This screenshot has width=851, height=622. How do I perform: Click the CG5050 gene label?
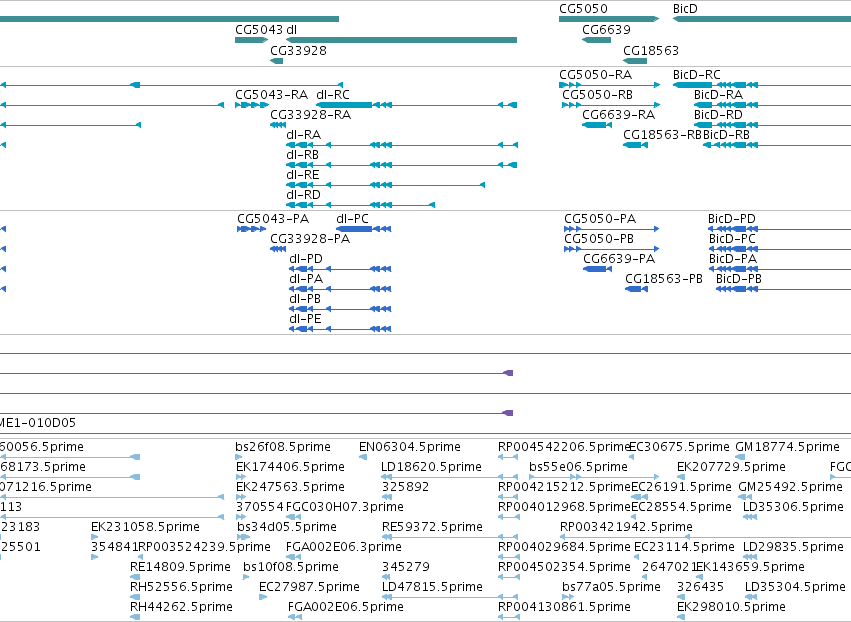tap(583, 9)
